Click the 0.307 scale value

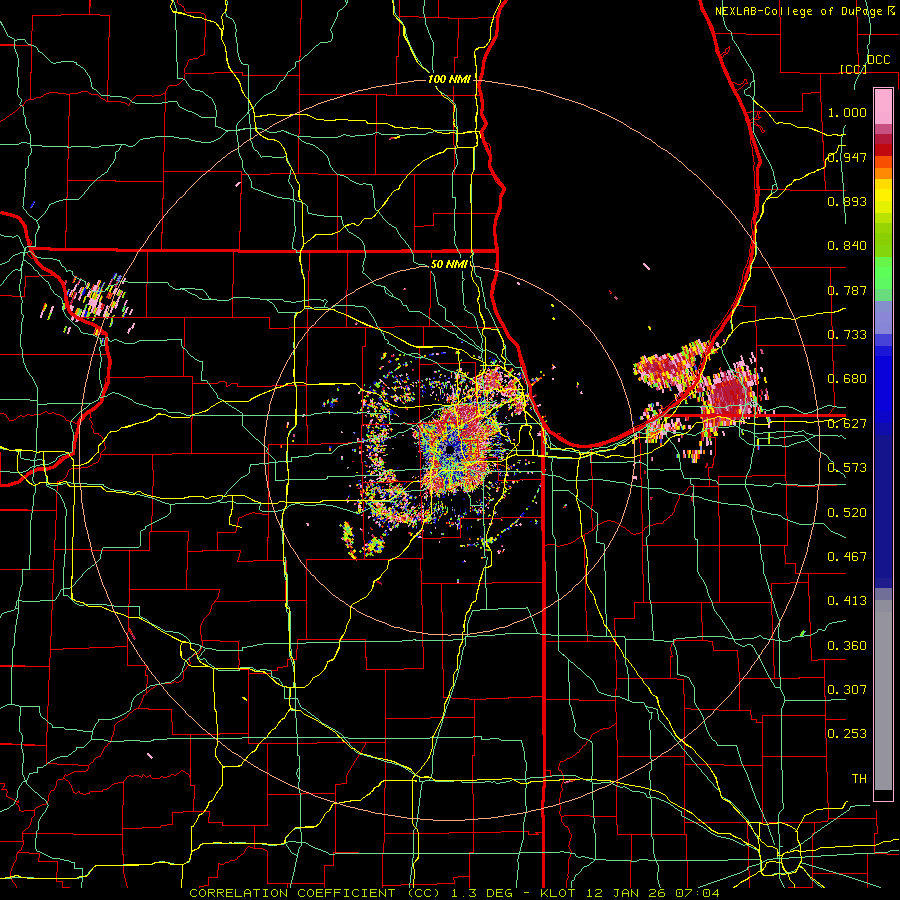(847, 689)
